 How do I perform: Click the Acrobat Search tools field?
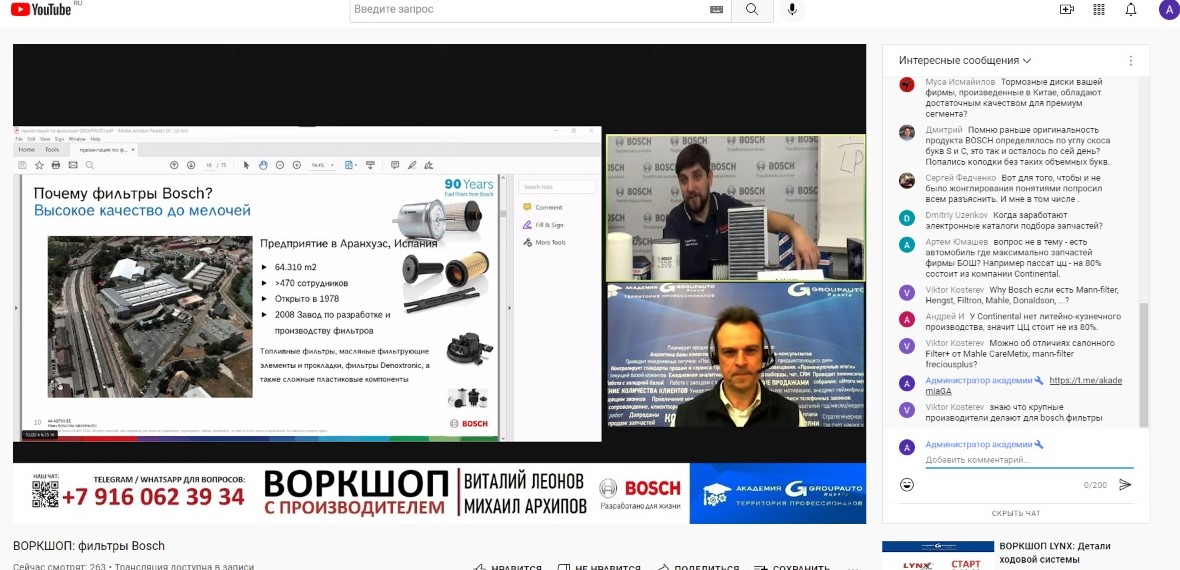point(557,186)
